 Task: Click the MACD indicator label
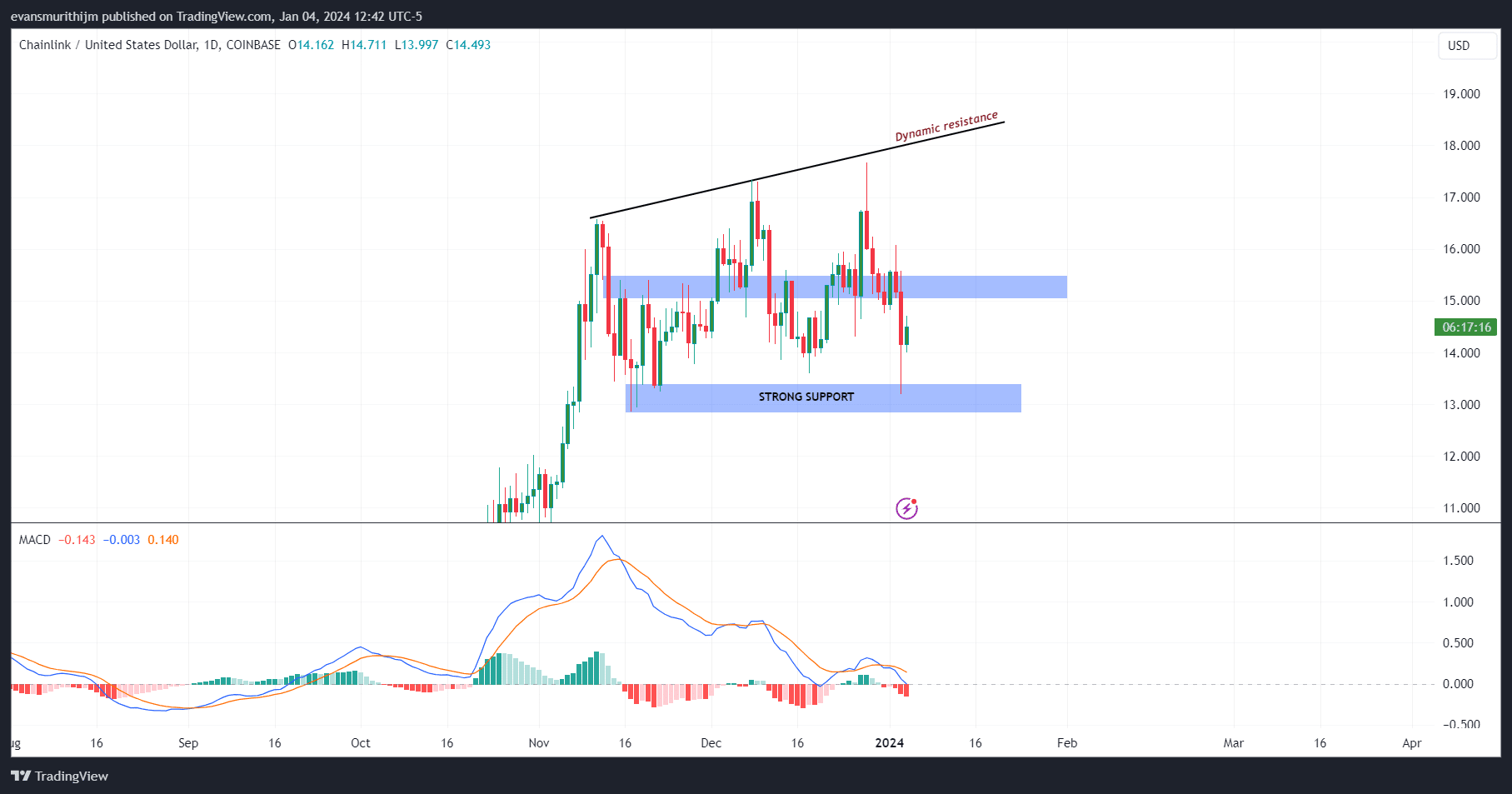[35, 540]
